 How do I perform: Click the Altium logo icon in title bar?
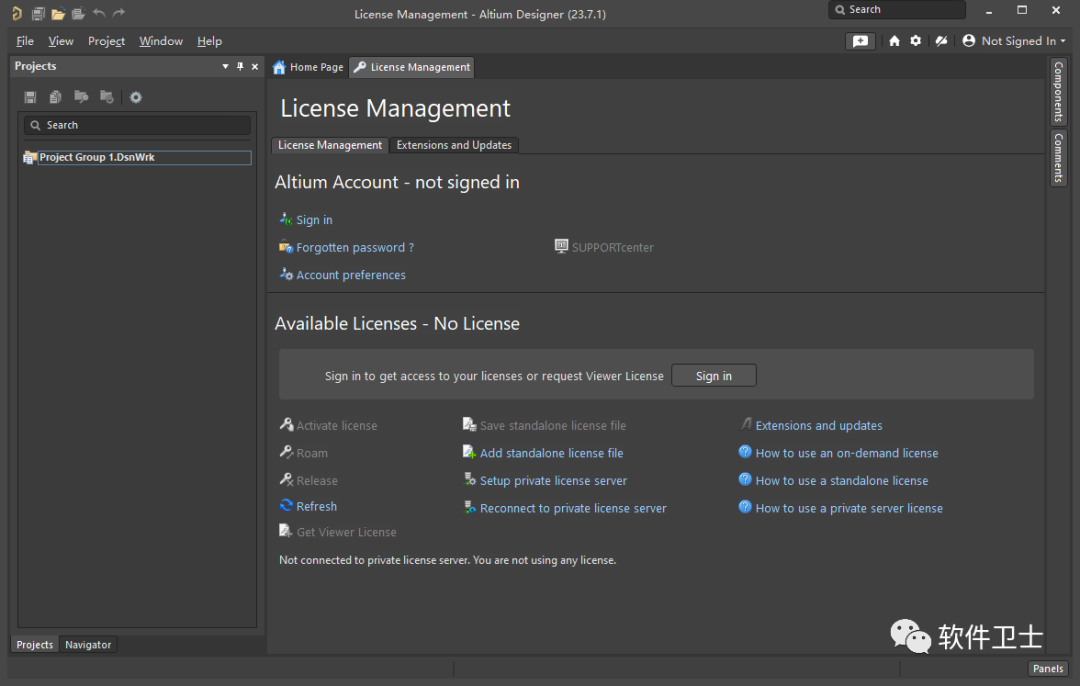17,13
